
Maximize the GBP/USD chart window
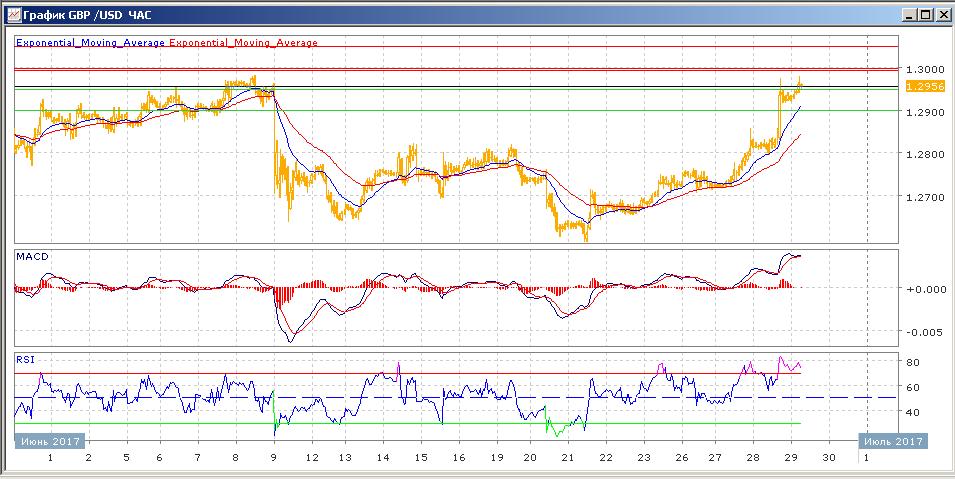click(x=924, y=15)
